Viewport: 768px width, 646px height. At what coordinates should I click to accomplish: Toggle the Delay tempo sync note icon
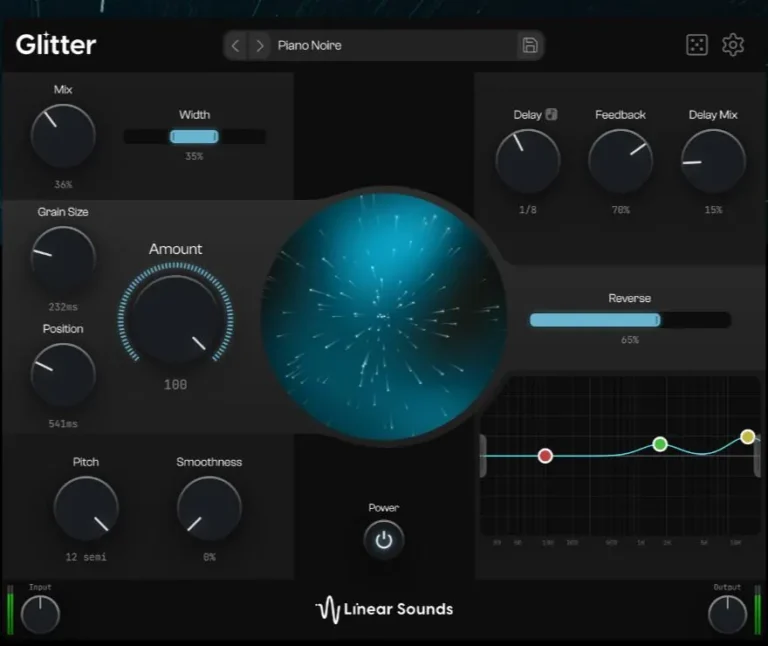pyautogui.click(x=551, y=114)
